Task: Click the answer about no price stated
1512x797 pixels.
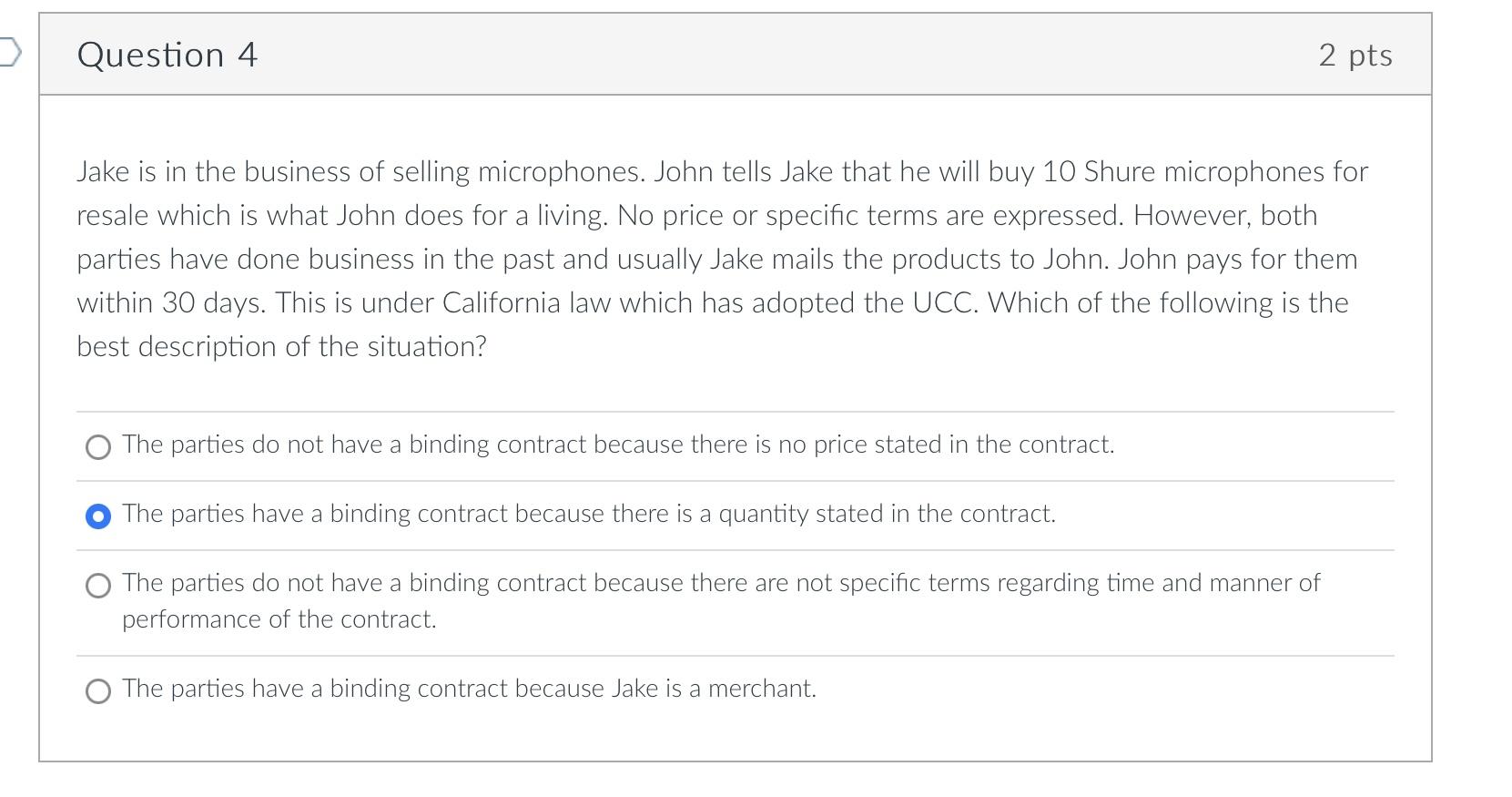Action: [617, 444]
